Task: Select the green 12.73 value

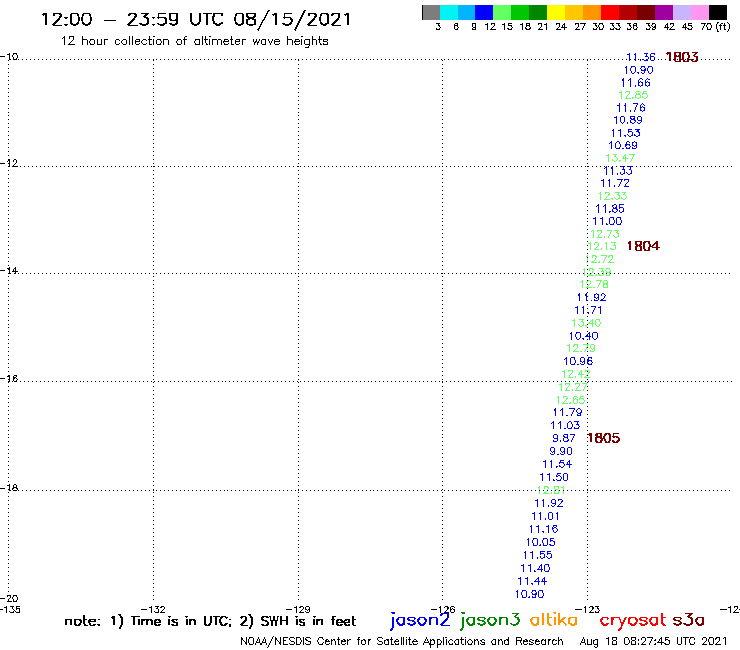Action: pyautogui.click(x=605, y=234)
